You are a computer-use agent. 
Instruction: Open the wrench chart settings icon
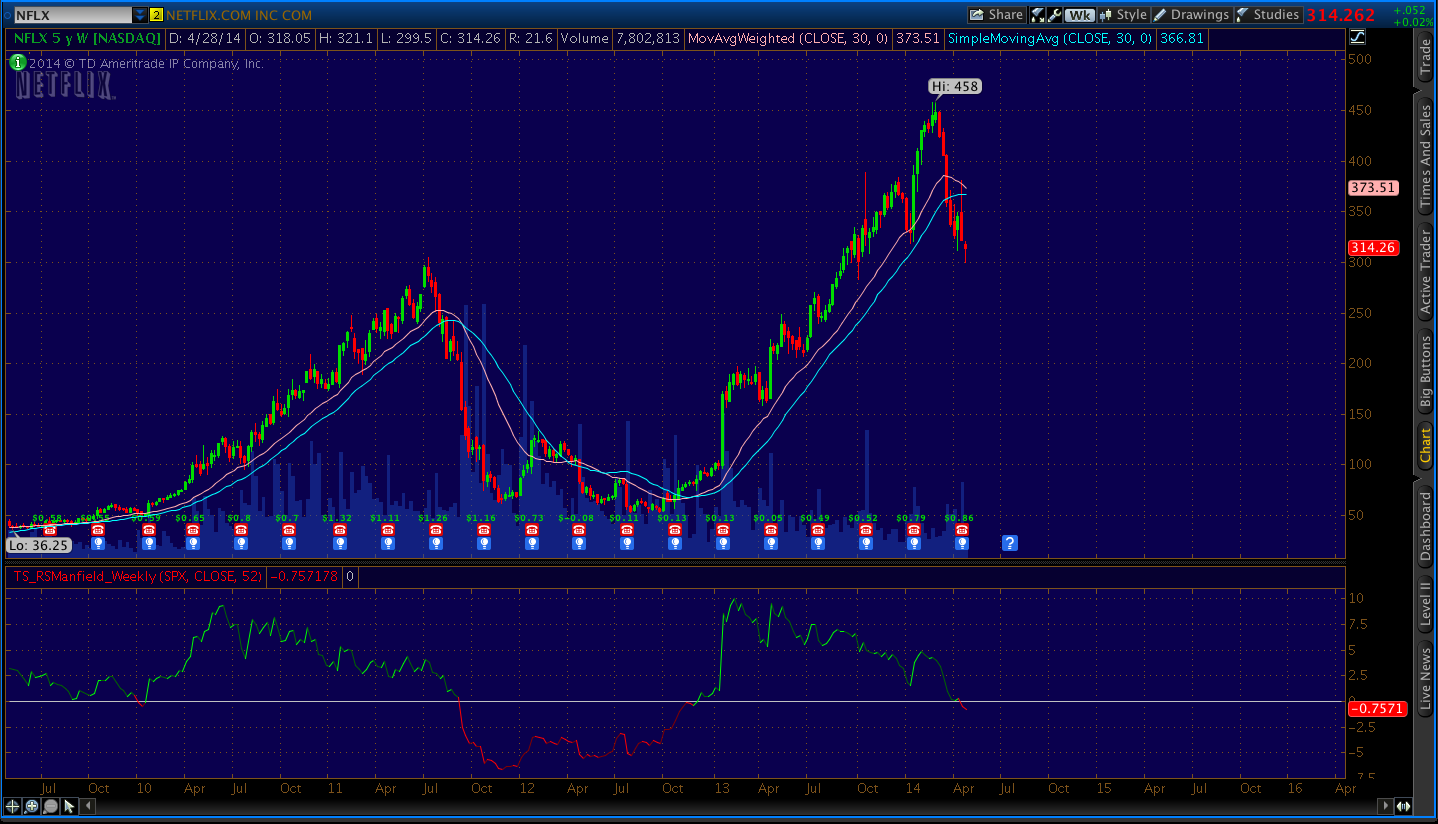1053,15
